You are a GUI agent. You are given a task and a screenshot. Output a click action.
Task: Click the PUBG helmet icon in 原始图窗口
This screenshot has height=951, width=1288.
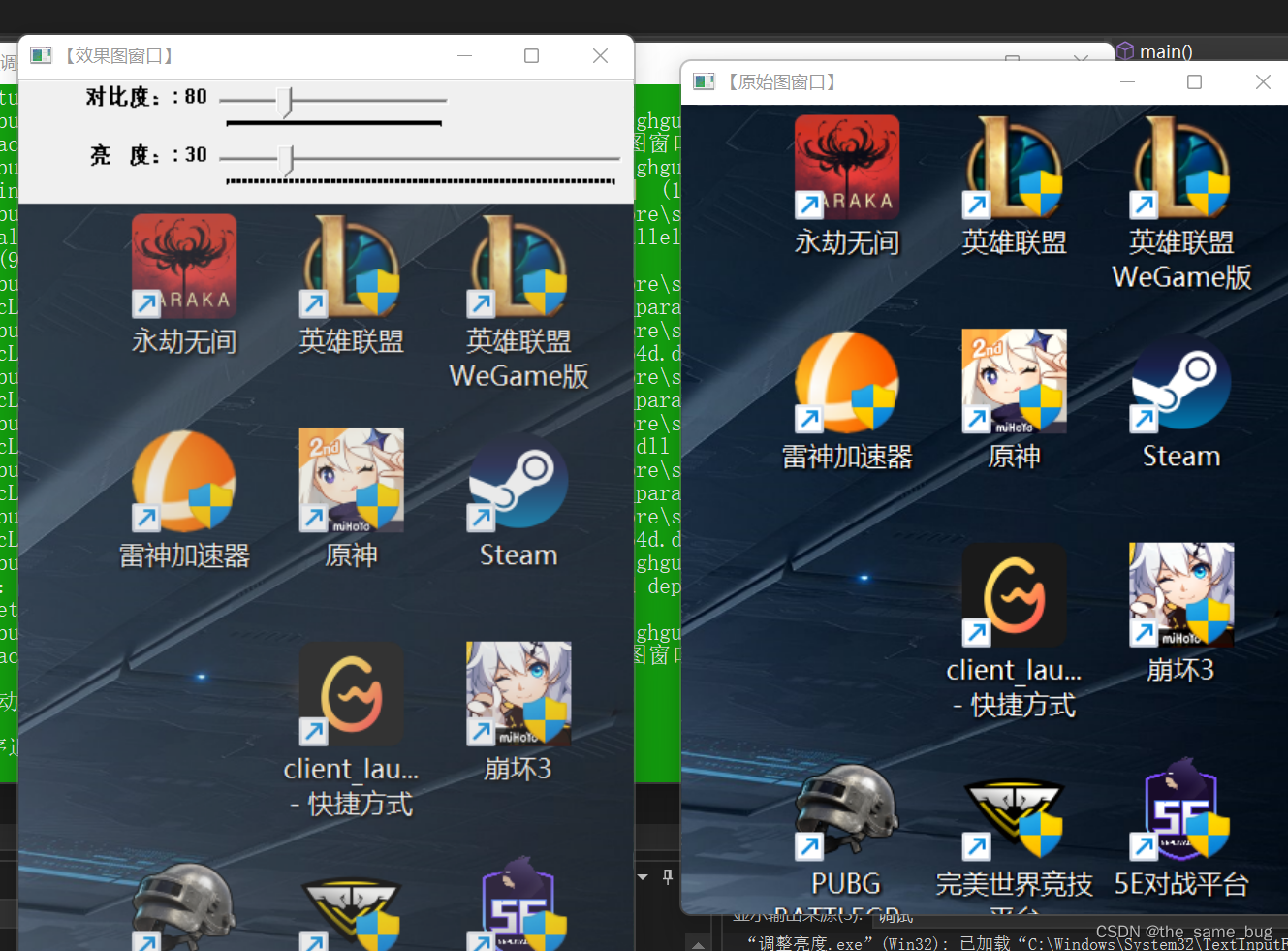pyautogui.click(x=847, y=810)
